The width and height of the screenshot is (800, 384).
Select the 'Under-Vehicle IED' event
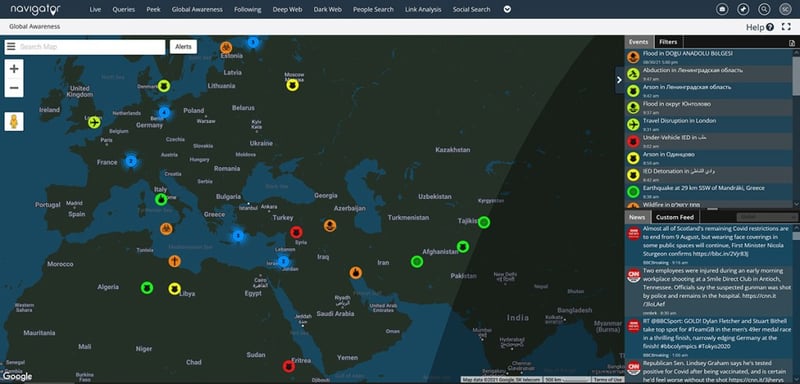pos(709,141)
